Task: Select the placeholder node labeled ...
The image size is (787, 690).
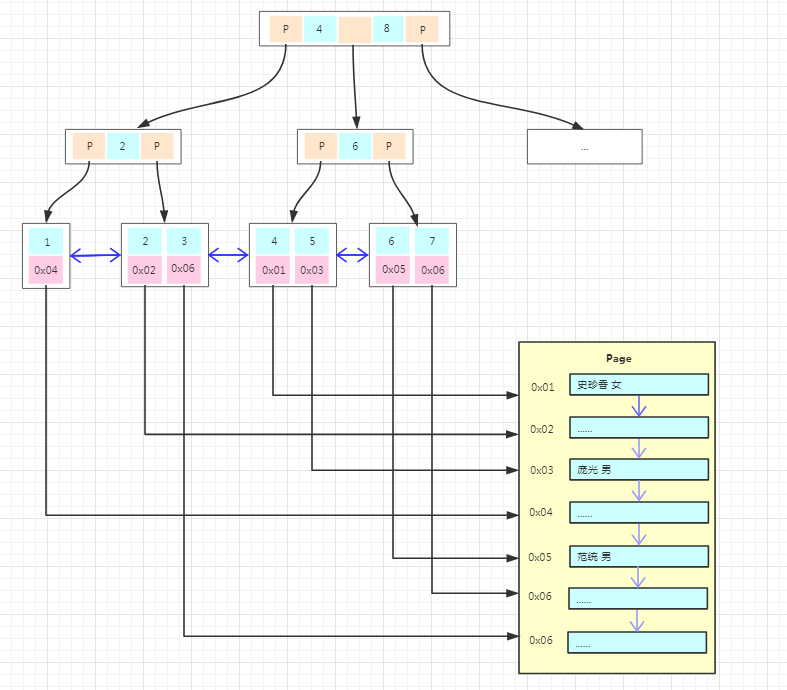Action: pyautogui.click(x=585, y=147)
